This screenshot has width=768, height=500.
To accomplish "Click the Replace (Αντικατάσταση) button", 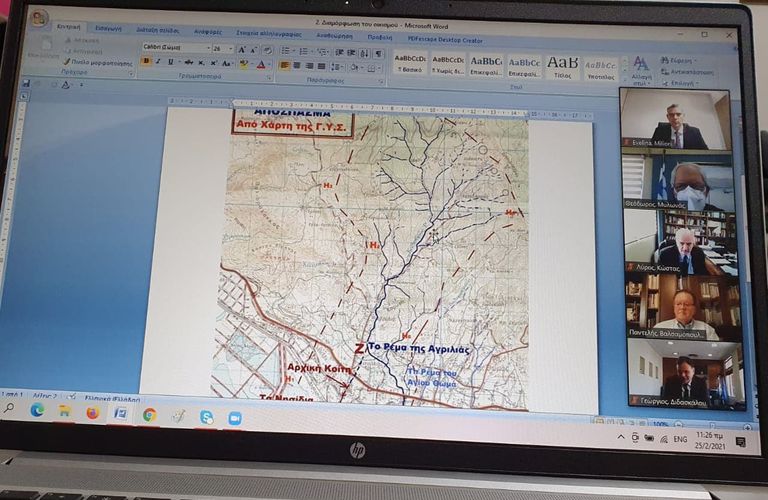I will pyautogui.click(x=687, y=72).
